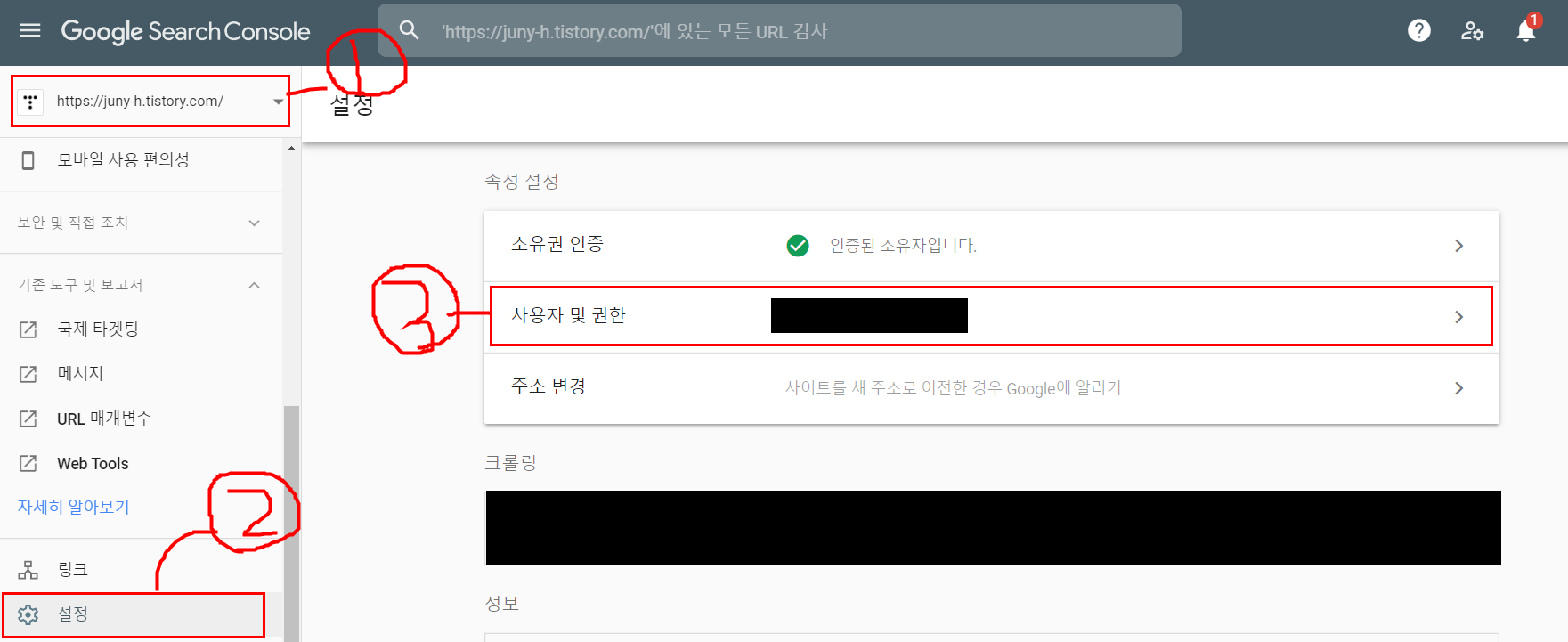
Task: Open the help question mark icon
Action: pyautogui.click(x=1418, y=30)
